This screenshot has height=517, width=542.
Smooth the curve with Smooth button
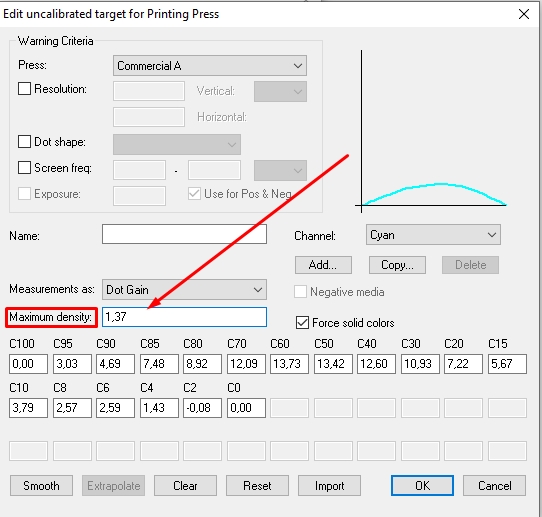(x=41, y=486)
